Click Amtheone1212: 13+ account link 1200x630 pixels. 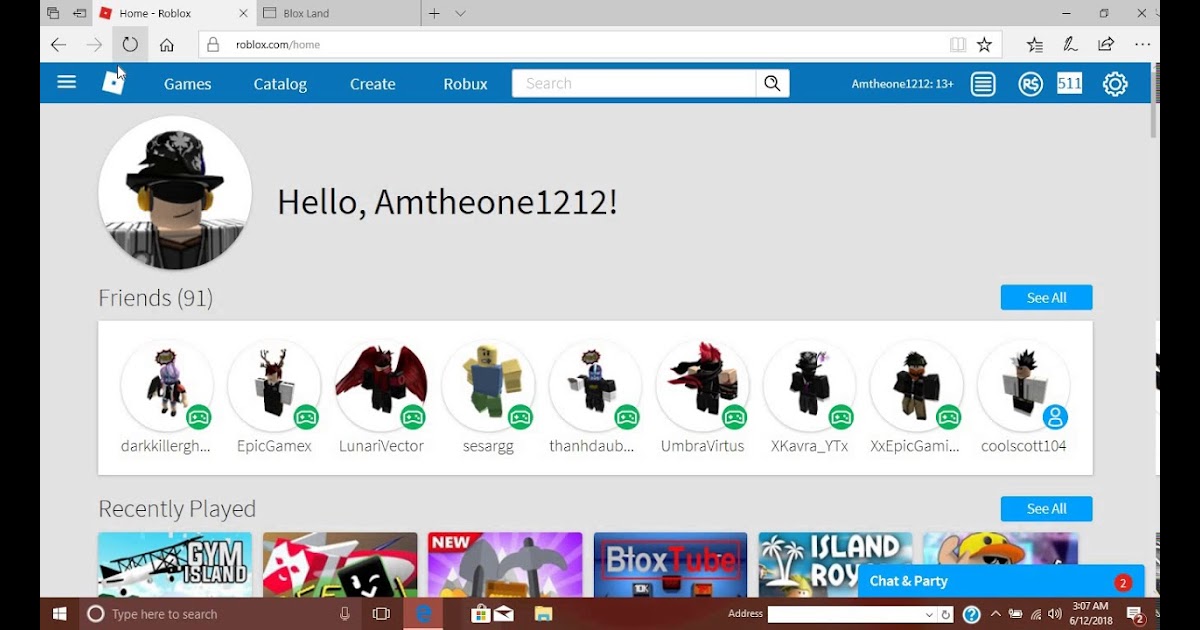902,84
